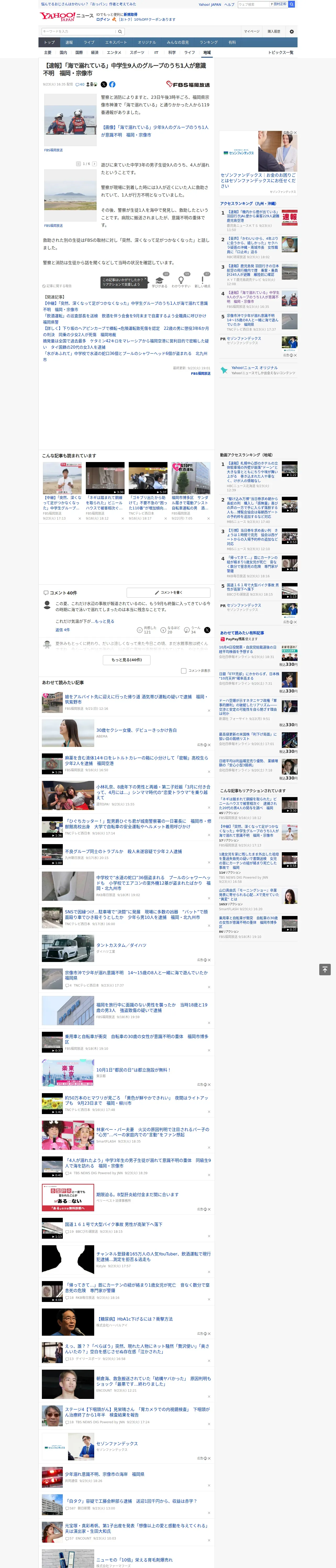Expand replies 返信 4件

(63, 630)
